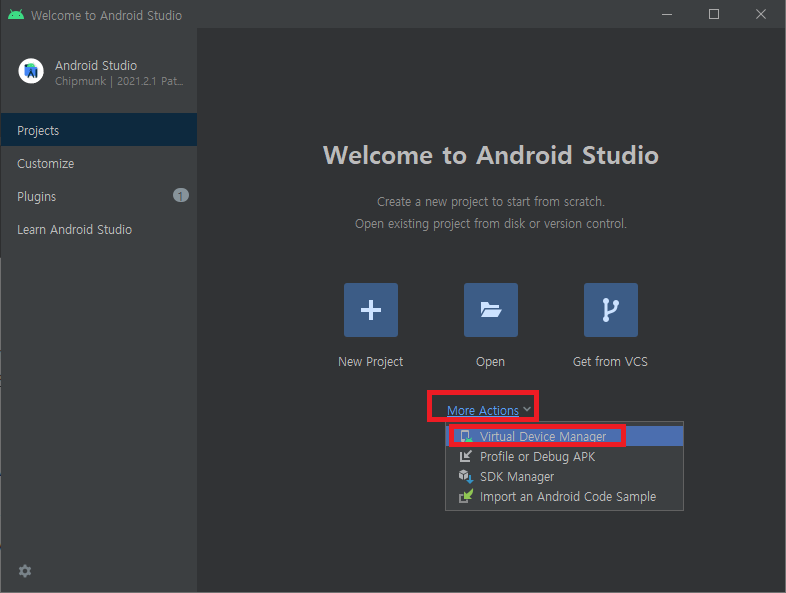Open the Learn Android Studio tab
Image resolution: width=786 pixels, height=593 pixels.
click(x=99, y=229)
